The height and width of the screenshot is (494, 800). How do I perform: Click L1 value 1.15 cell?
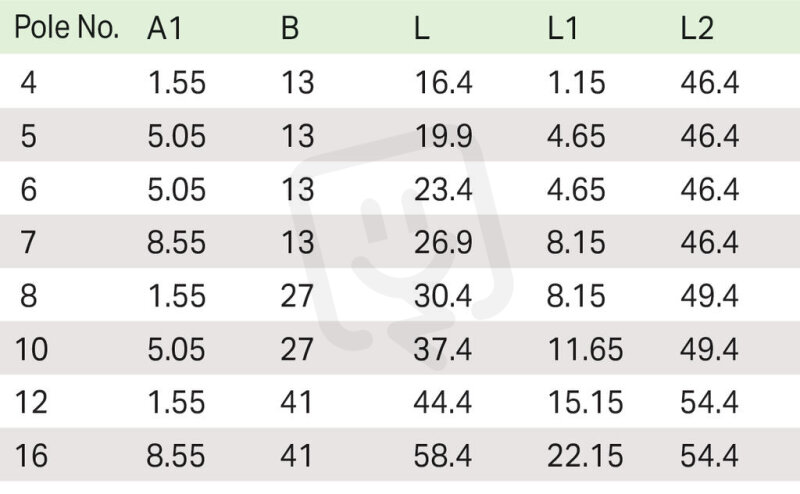(x=576, y=82)
